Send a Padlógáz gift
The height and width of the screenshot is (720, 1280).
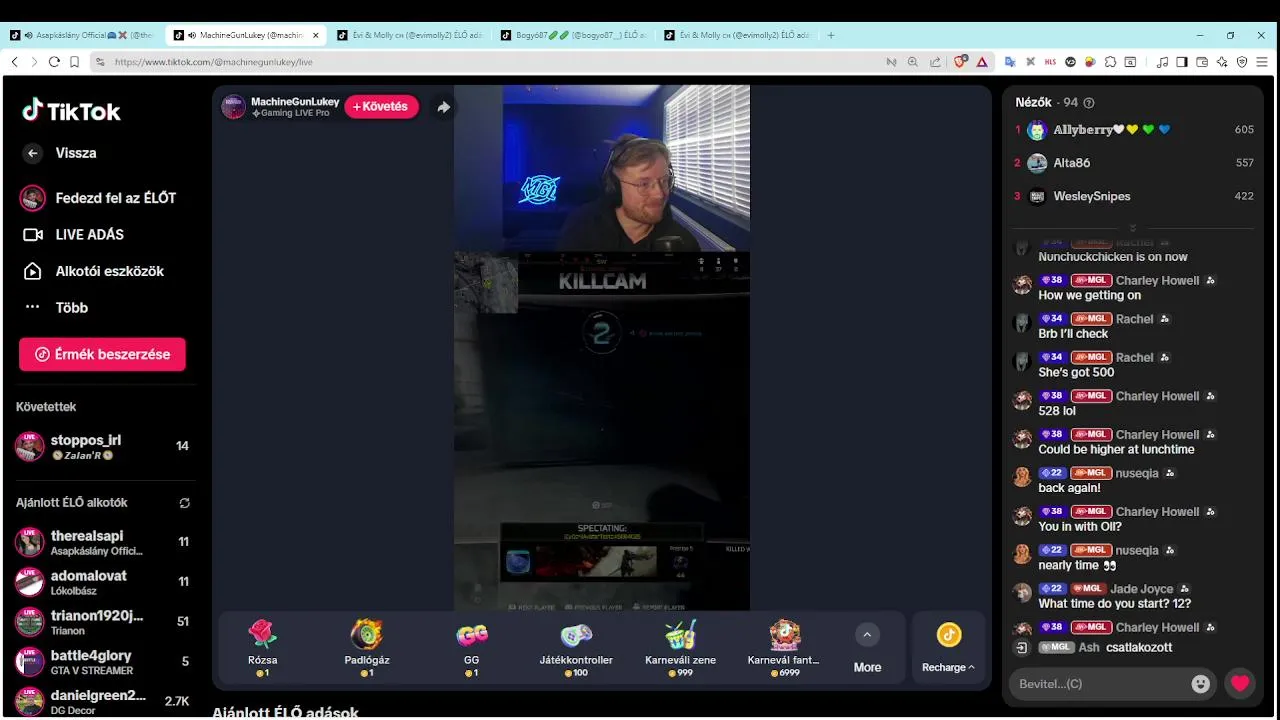pyautogui.click(x=367, y=648)
